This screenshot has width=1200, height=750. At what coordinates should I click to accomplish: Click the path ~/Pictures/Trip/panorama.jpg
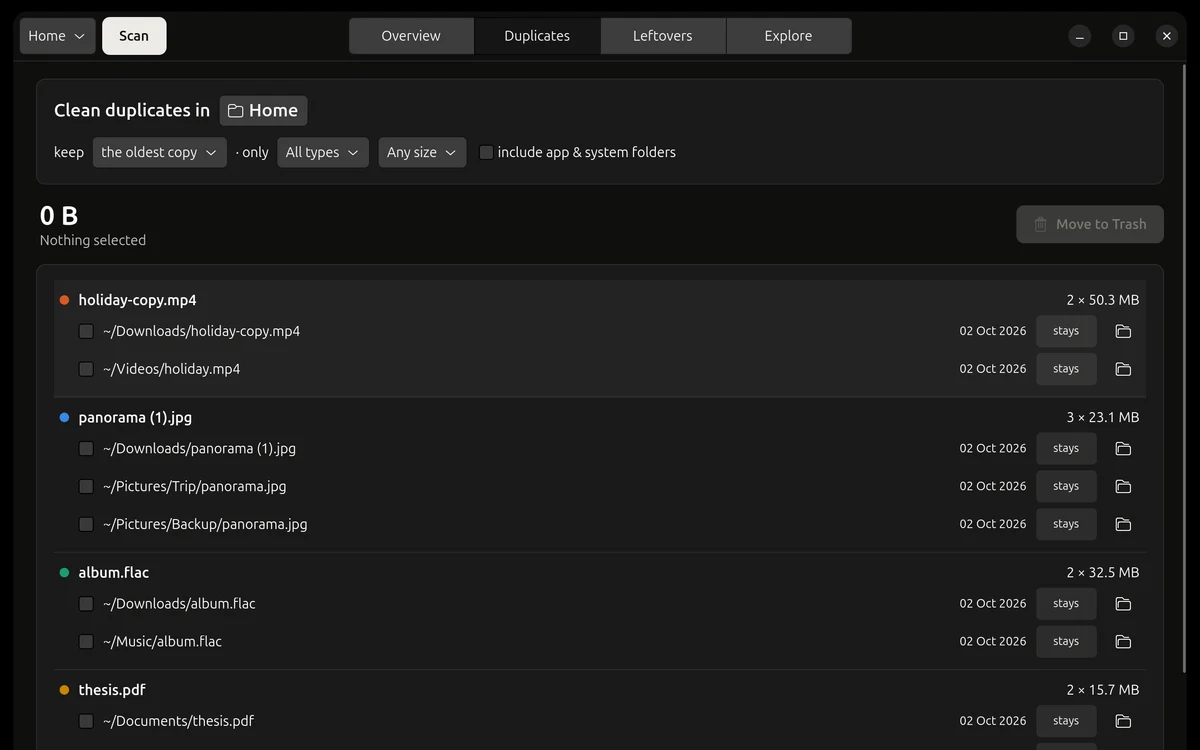click(195, 486)
